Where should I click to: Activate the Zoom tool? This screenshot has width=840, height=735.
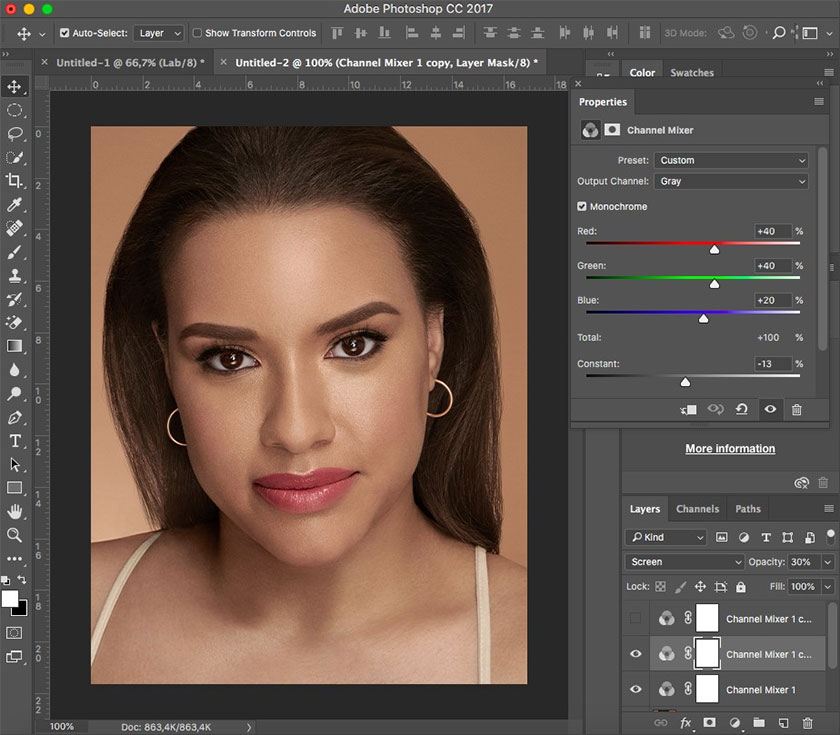tap(15, 535)
